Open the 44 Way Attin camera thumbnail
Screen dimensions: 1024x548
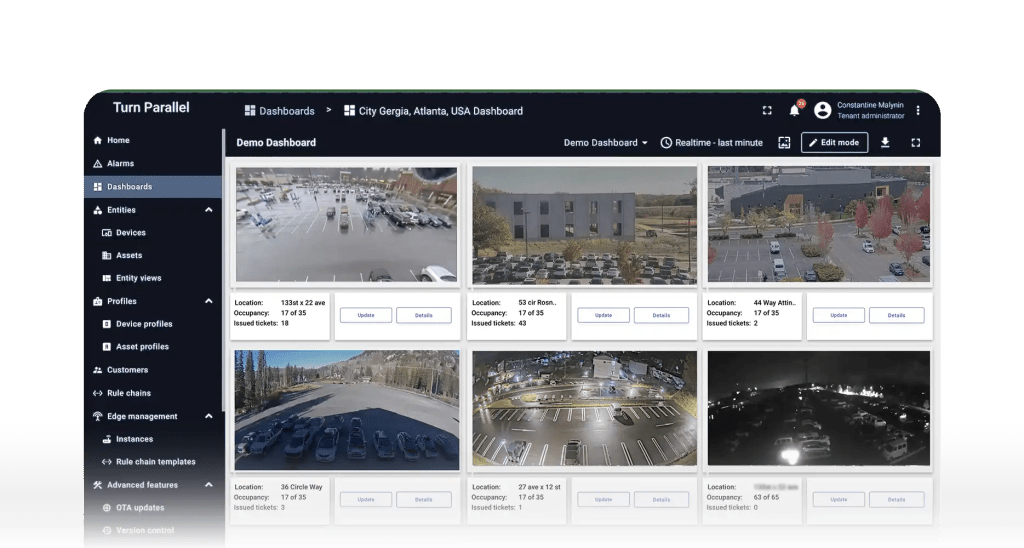(819, 224)
